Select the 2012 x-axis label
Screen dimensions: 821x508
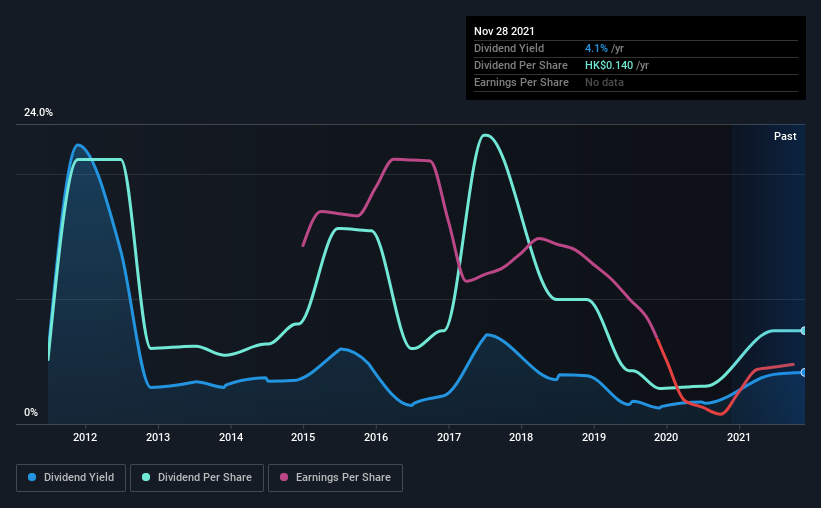(x=85, y=437)
